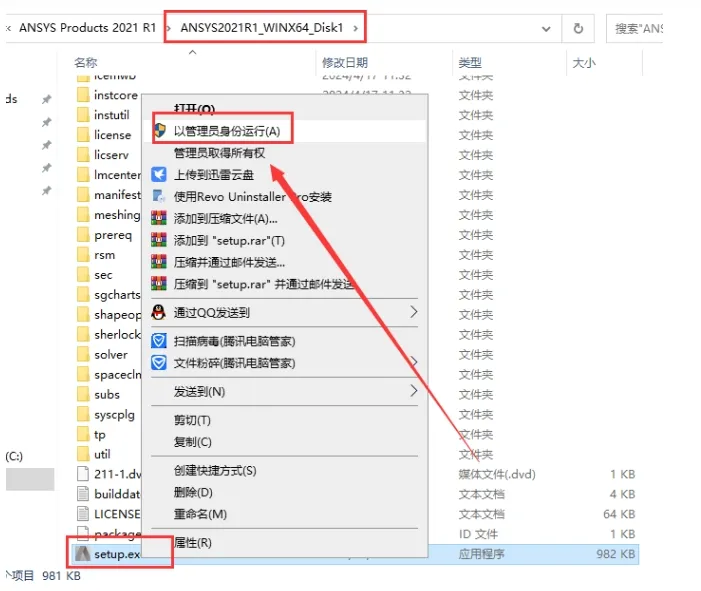Expand the 通过QQ发送到 submenu arrow

[414, 312]
